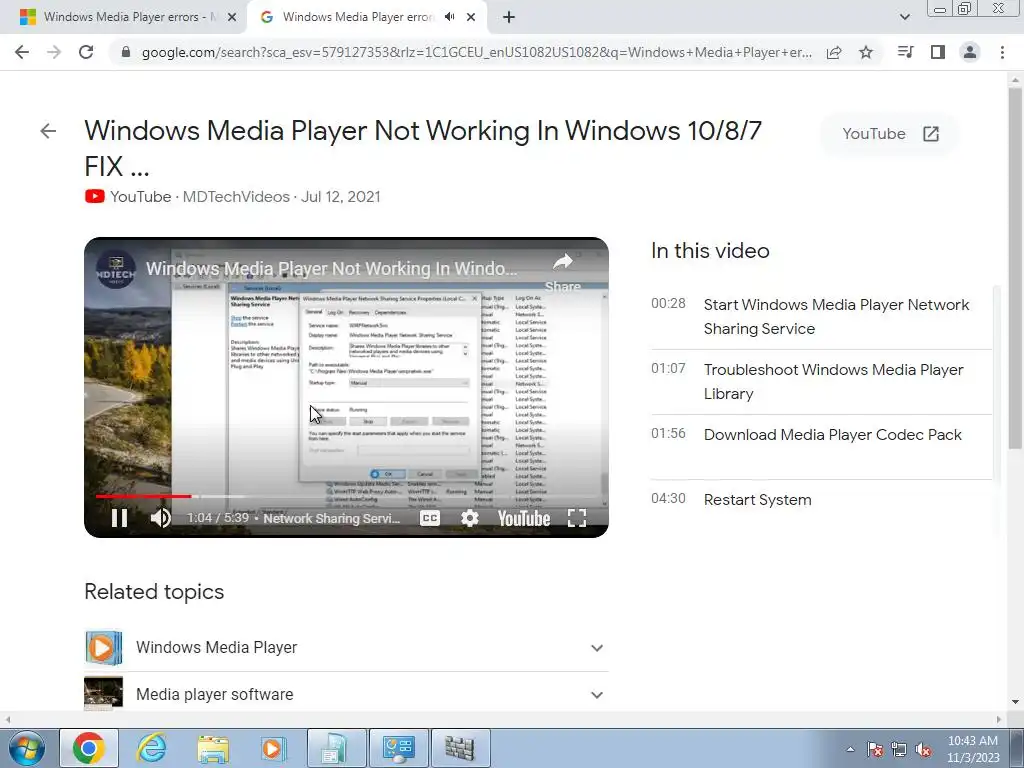
Task: Click the Network Sharing Servi... chapter label
Action: pyautogui.click(x=332, y=518)
